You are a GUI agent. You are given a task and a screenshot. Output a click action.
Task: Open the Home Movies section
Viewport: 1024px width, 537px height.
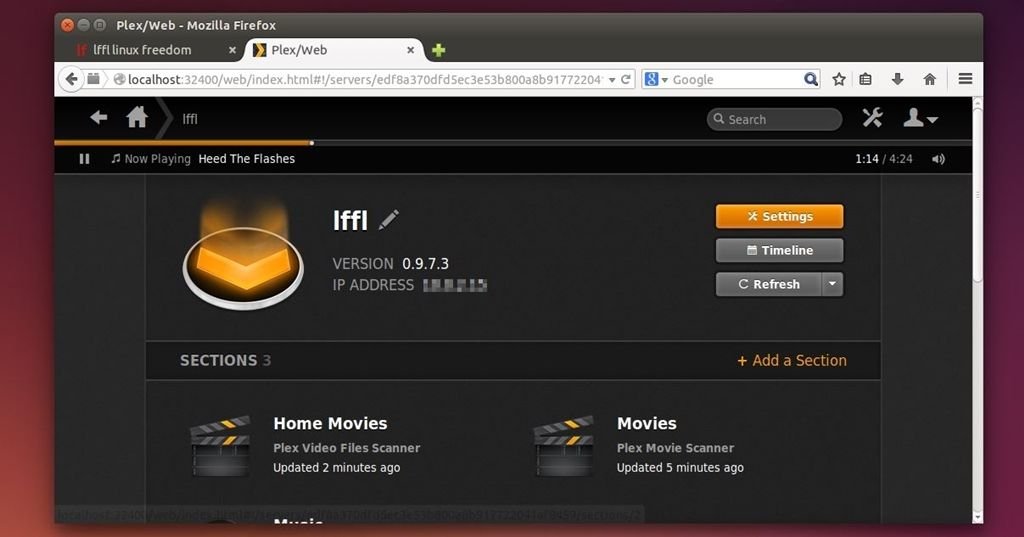click(330, 423)
